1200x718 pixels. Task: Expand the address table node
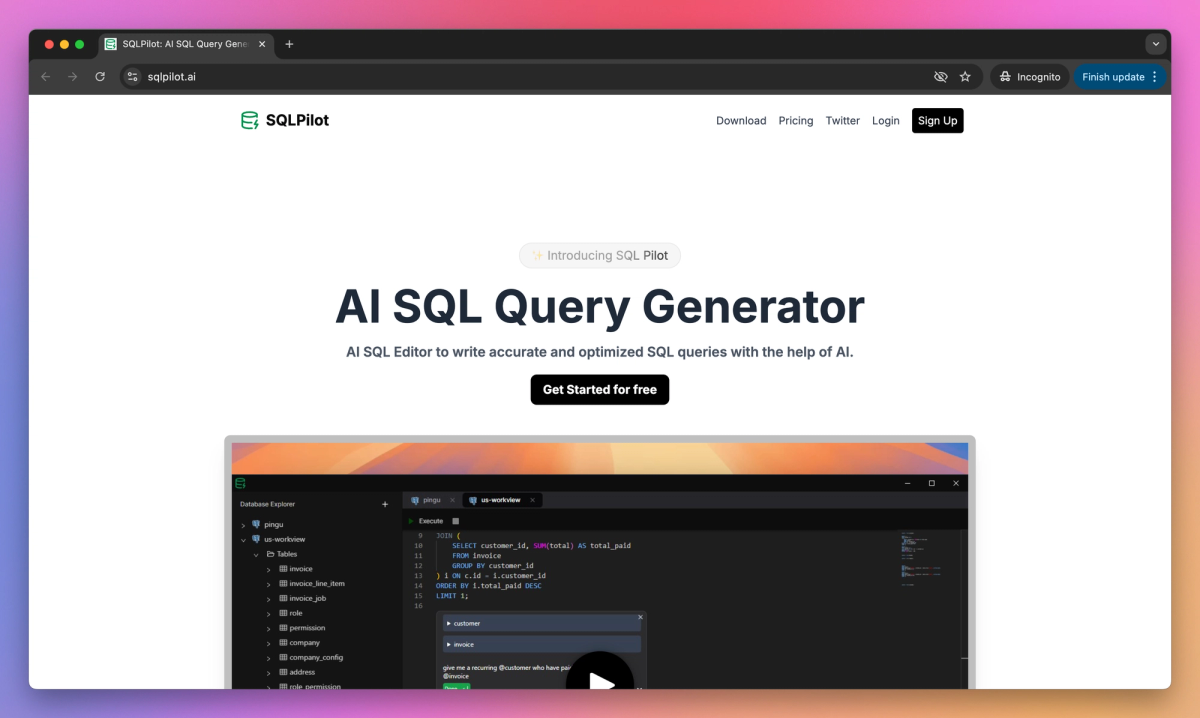tap(269, 672)
